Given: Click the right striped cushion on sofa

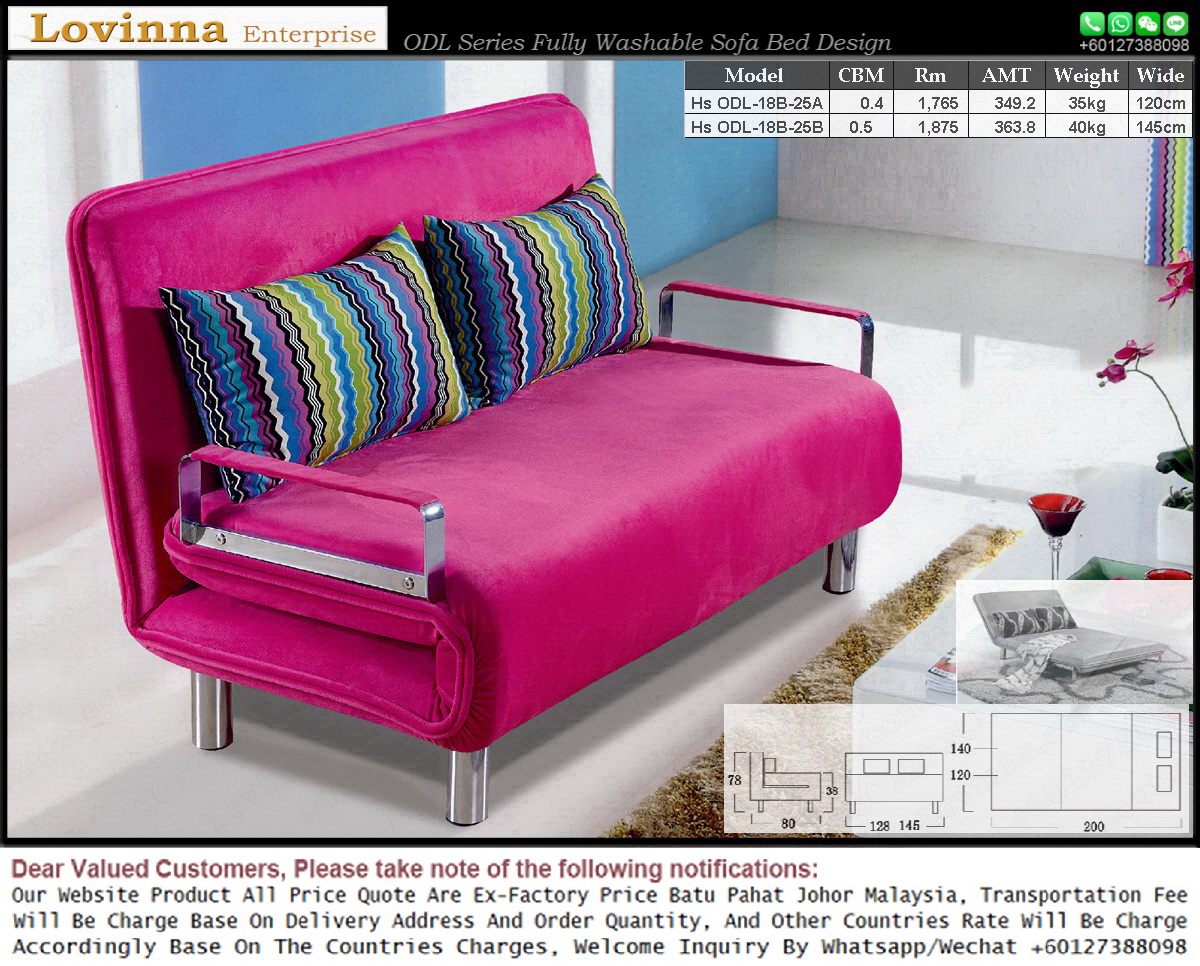Looking at the screenshot, I should (x=538, y=290).
